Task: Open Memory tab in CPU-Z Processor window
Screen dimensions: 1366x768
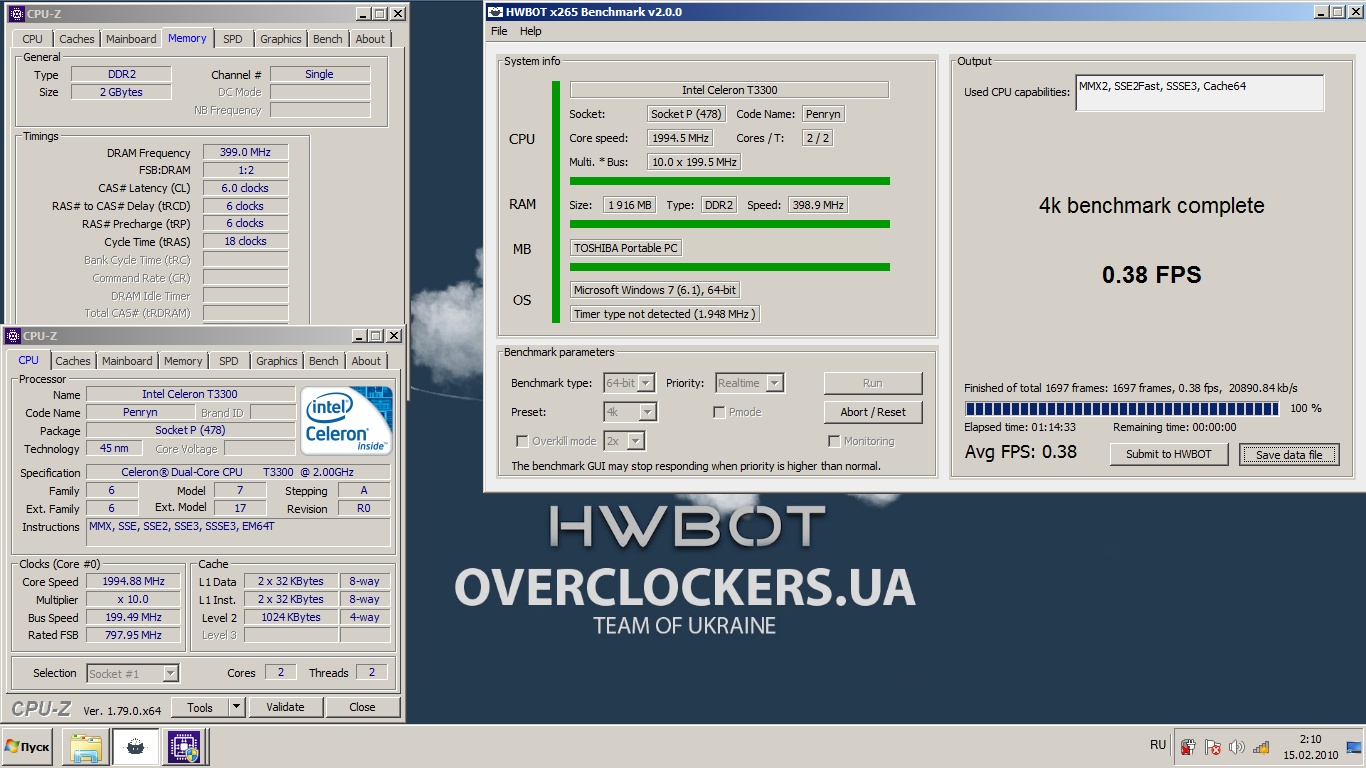Action: coord(183,361)
